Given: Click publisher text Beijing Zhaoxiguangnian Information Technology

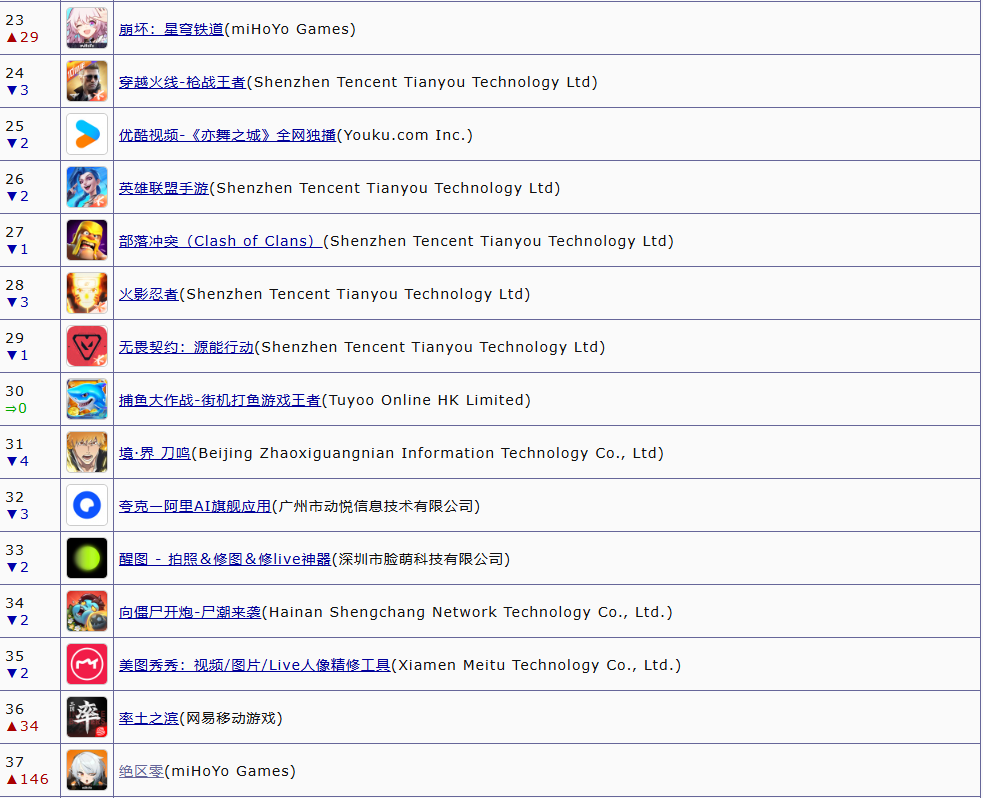Looking at the screenshot, I should click(427, 453).
